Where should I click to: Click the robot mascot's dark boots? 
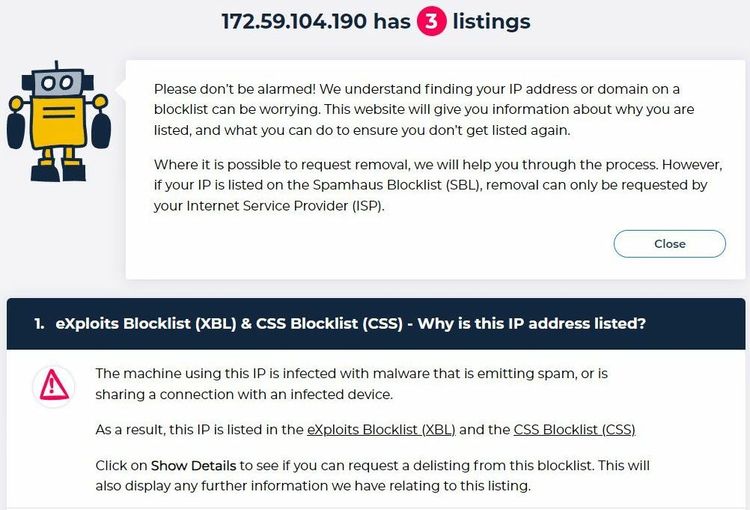tap(58, 173)
